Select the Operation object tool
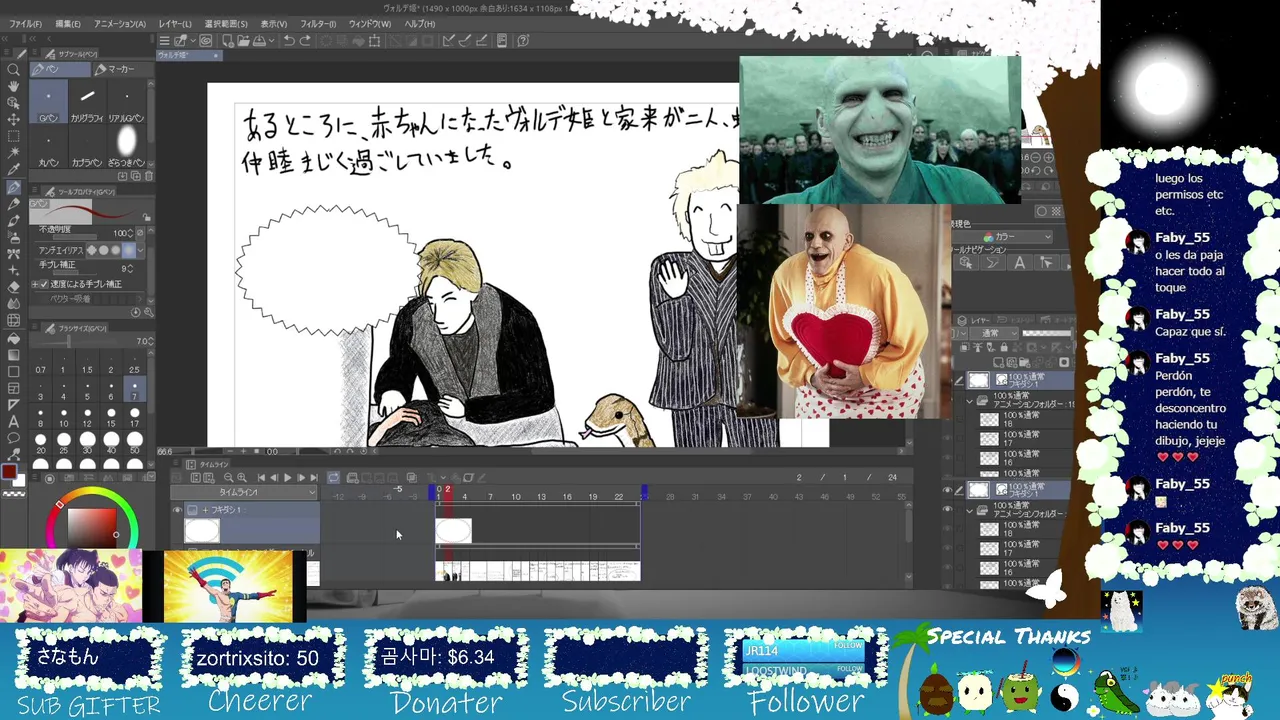1280x720 pixels. point(13,103)
